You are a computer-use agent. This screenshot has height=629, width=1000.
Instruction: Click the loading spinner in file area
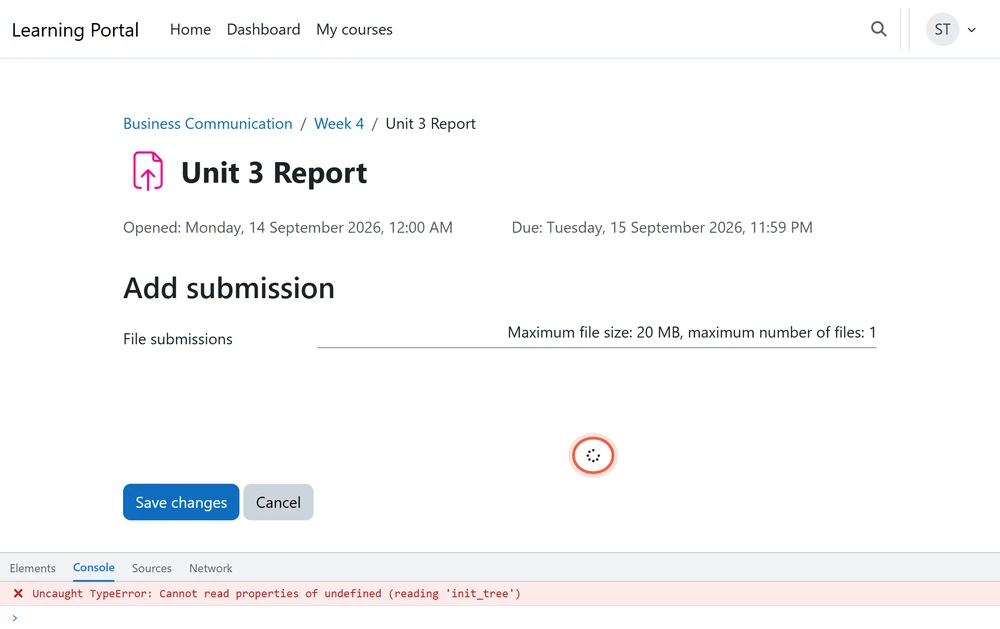[593, 455]
